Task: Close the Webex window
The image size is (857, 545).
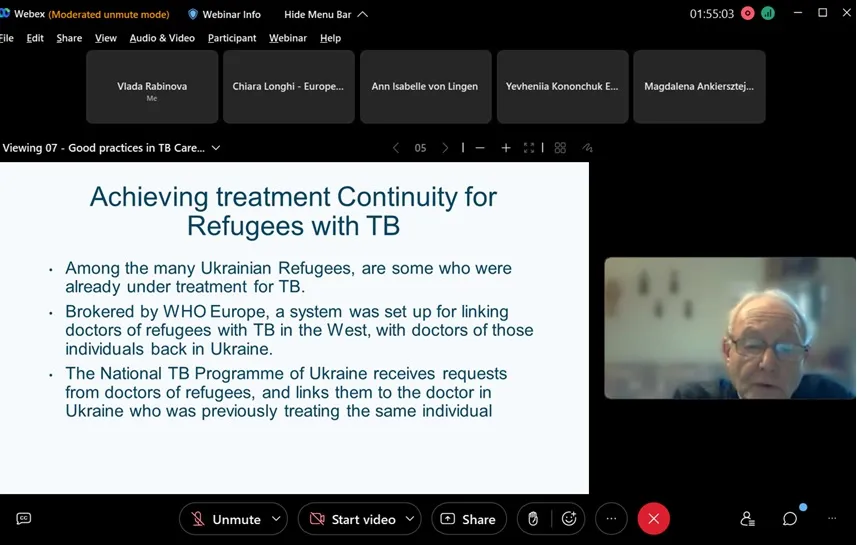Action: pyautogui.click(x=847, y=13)
